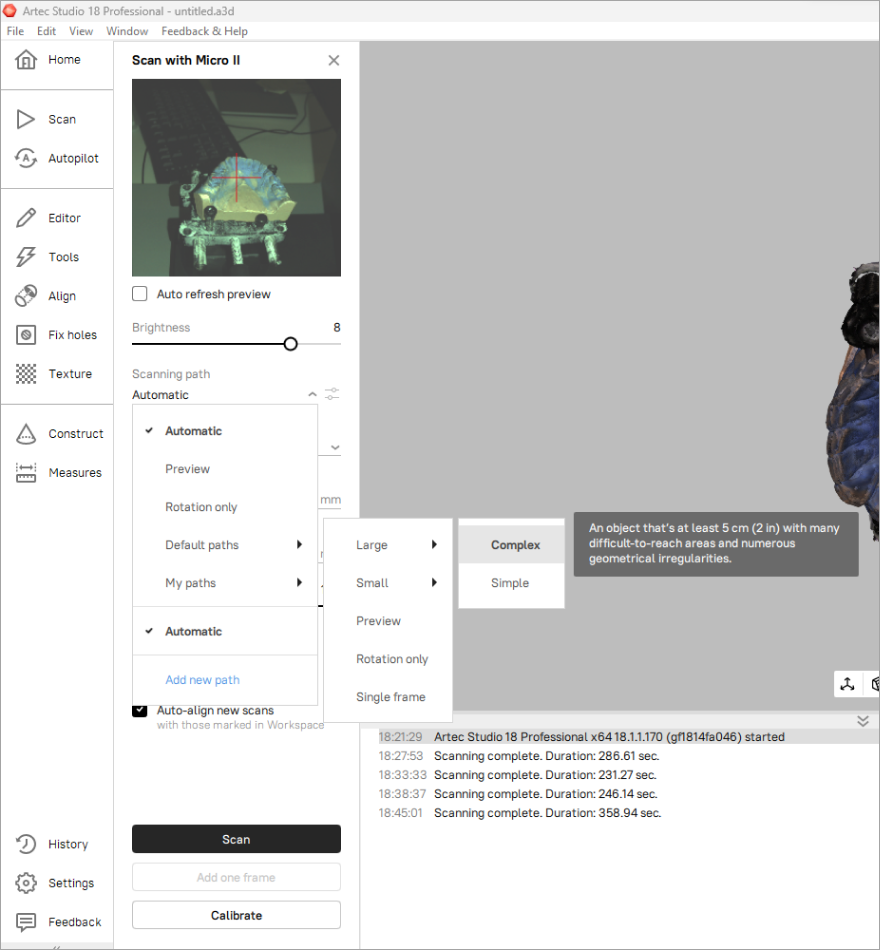This screenshot has width=880, height=950.
Task: Open the Edit menu
Action: [x=46, y=31]
